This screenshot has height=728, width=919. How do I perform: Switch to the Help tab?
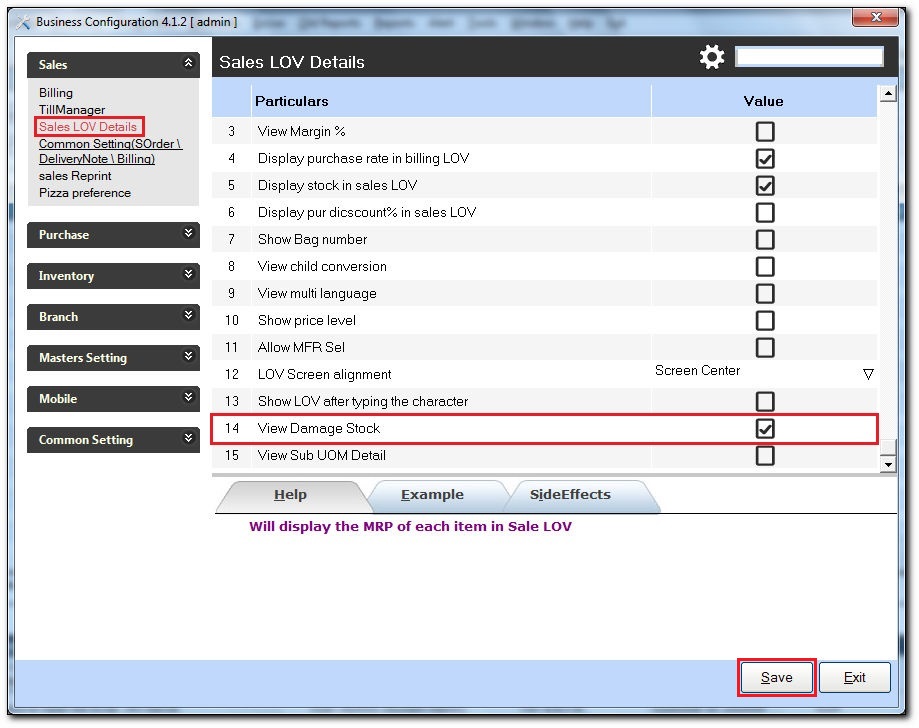(290, 495)
